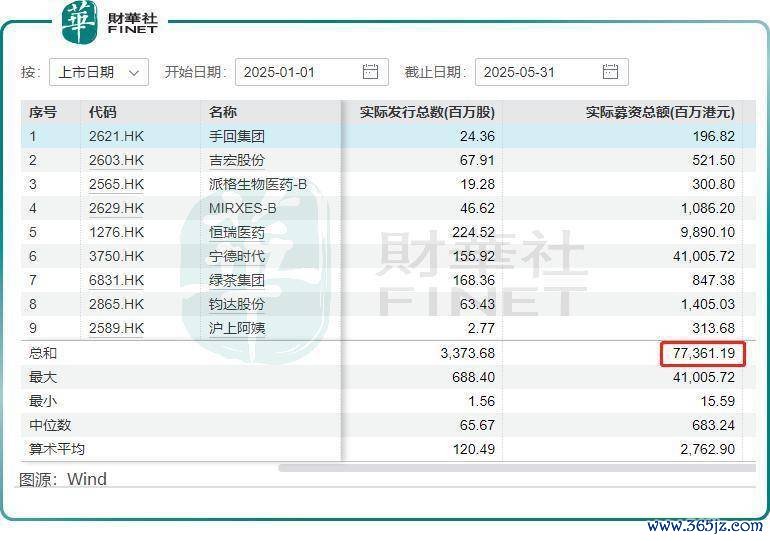Viewport: 770px width, 541px height.
Task: Open stock code 1276.HK link
Action: (x=116, y=232)
